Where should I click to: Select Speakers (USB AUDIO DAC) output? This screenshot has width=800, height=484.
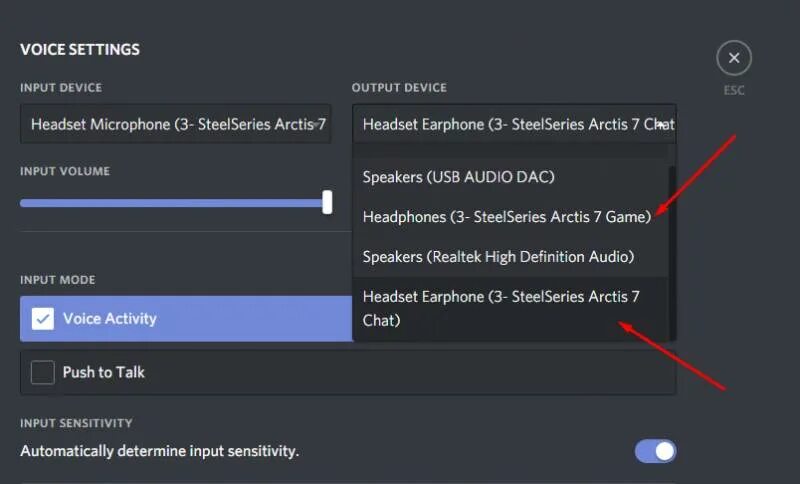(458, 177)
